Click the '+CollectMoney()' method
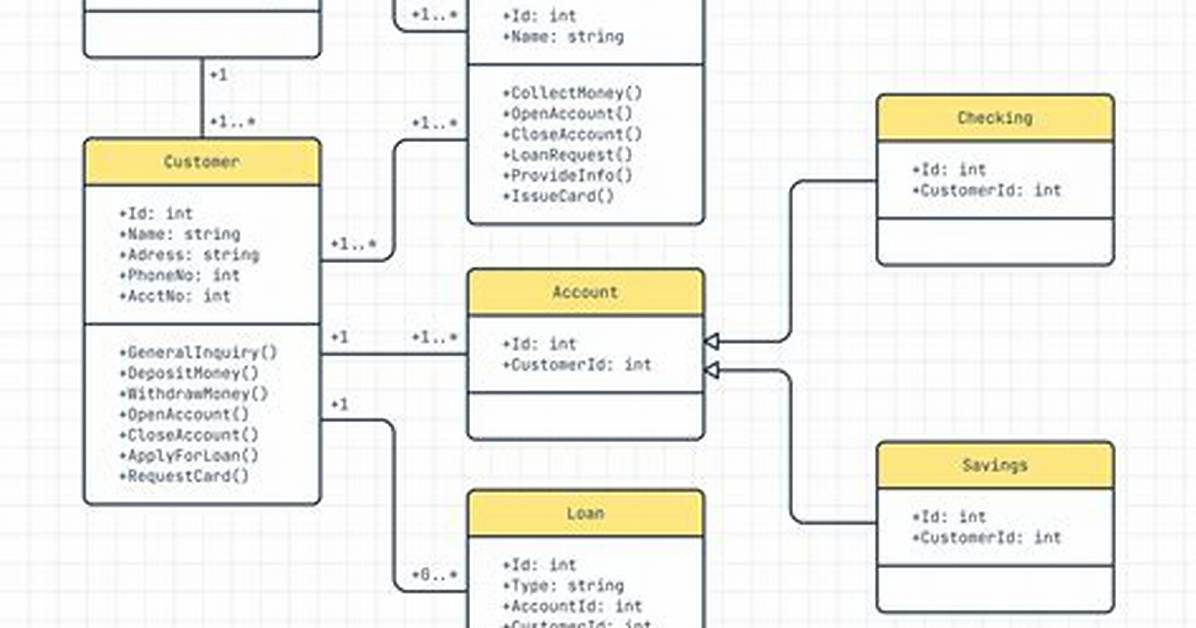 (x=573, y=93)
